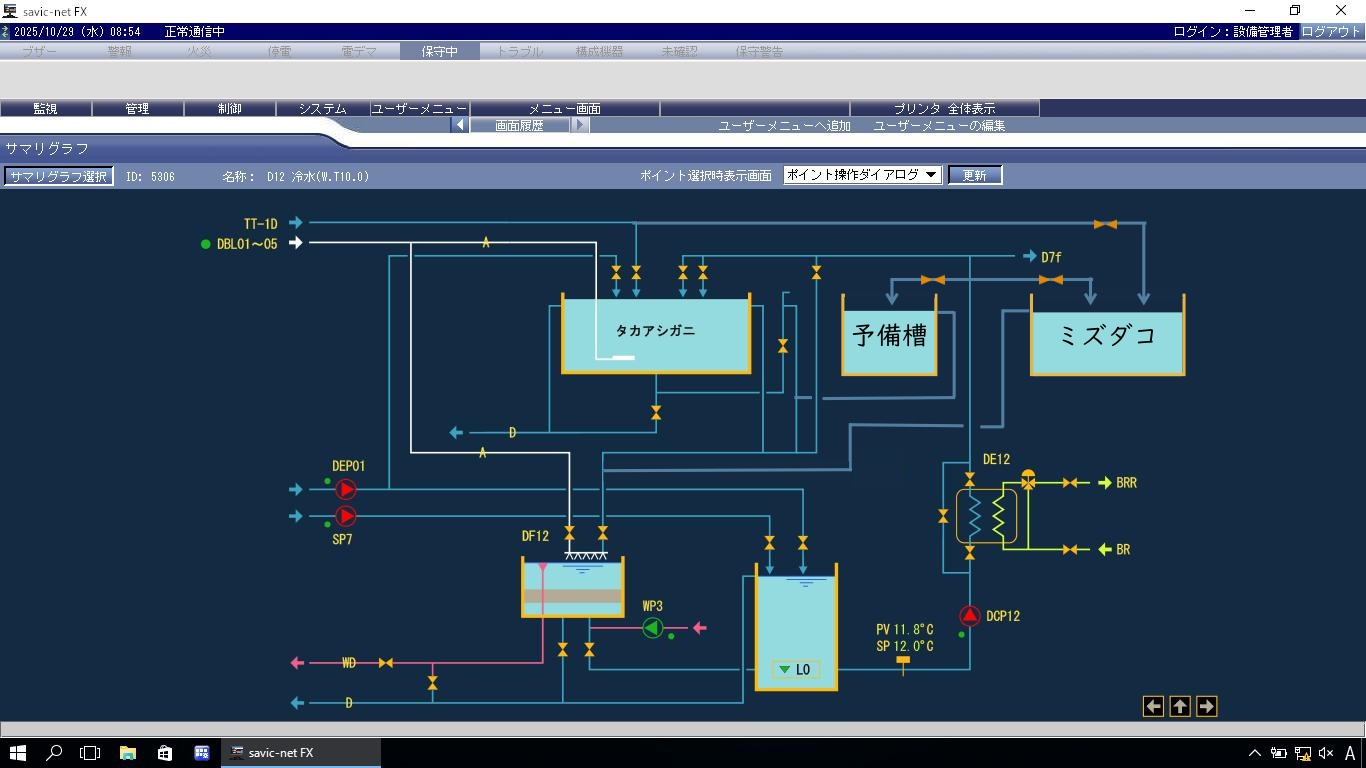Click the DE12 heat exchanger symbol
The width and height of the screenshot is (1366, 768).
point(986,516)
